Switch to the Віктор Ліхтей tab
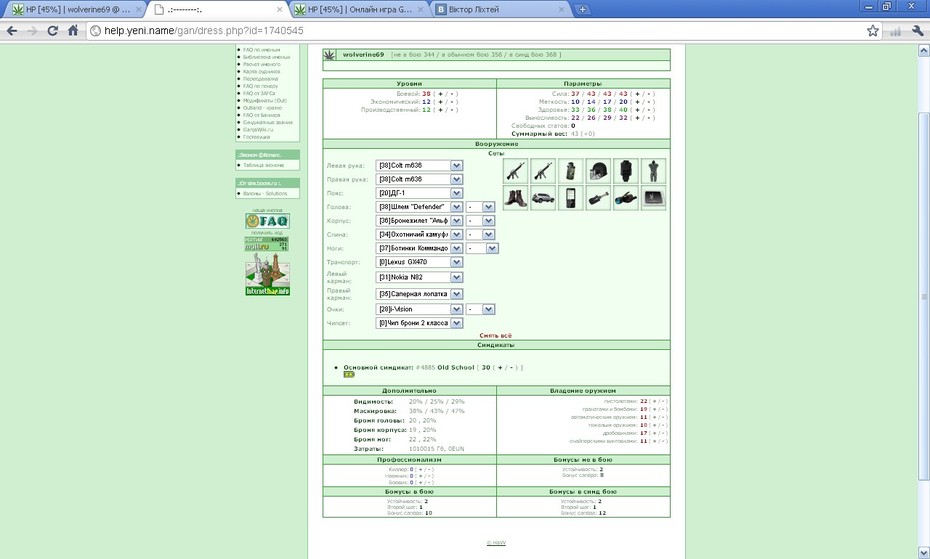 [501, 9]
